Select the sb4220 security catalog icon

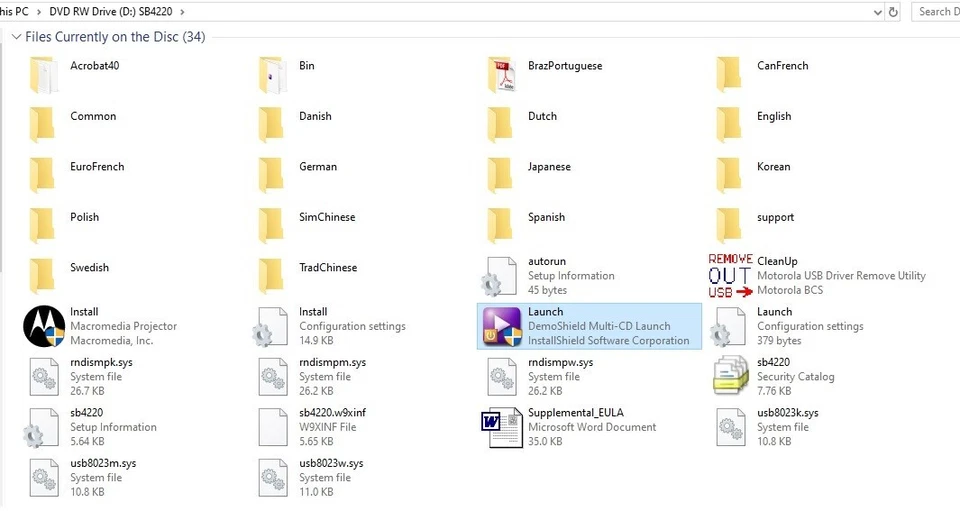[x=731, y=376]
